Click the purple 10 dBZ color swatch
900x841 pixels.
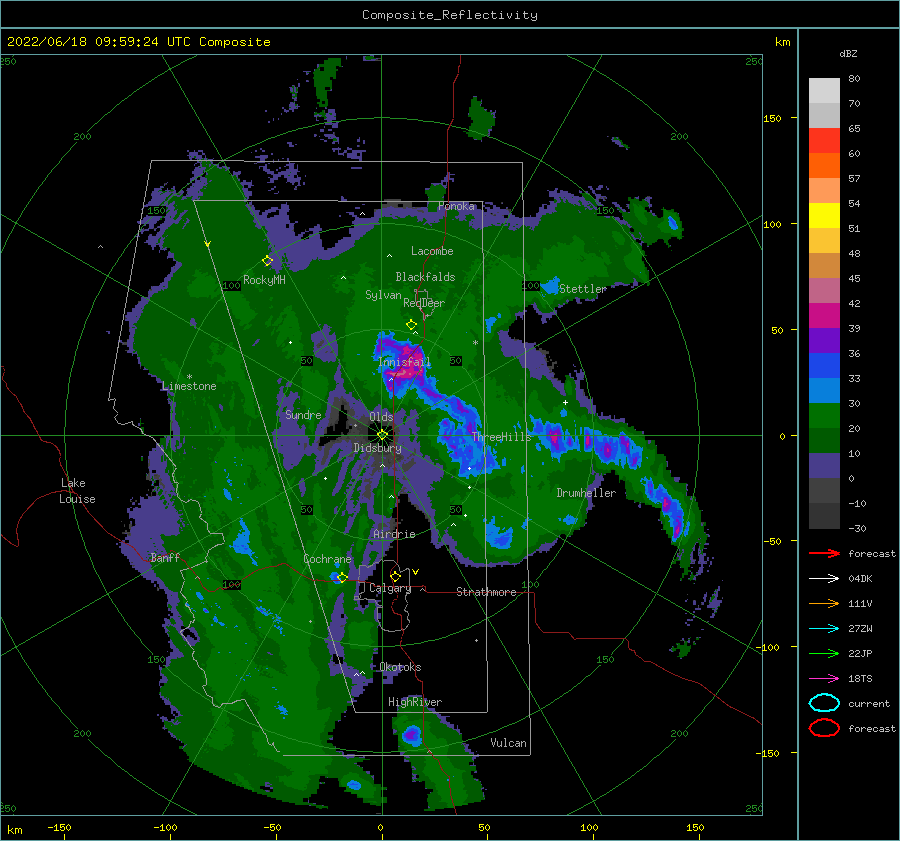(824, 465)
